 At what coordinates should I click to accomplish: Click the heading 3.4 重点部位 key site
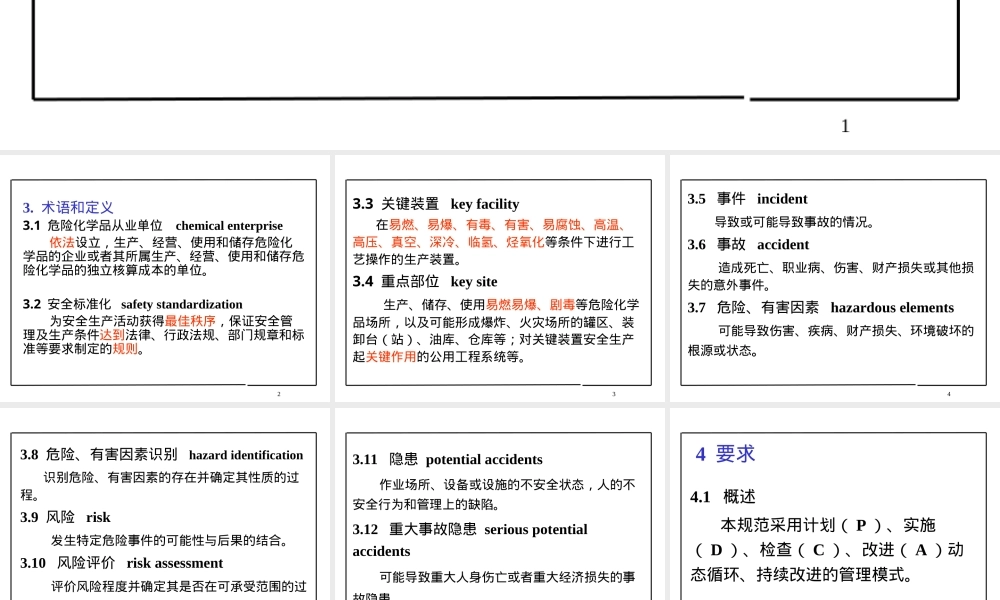pos(425,282)
